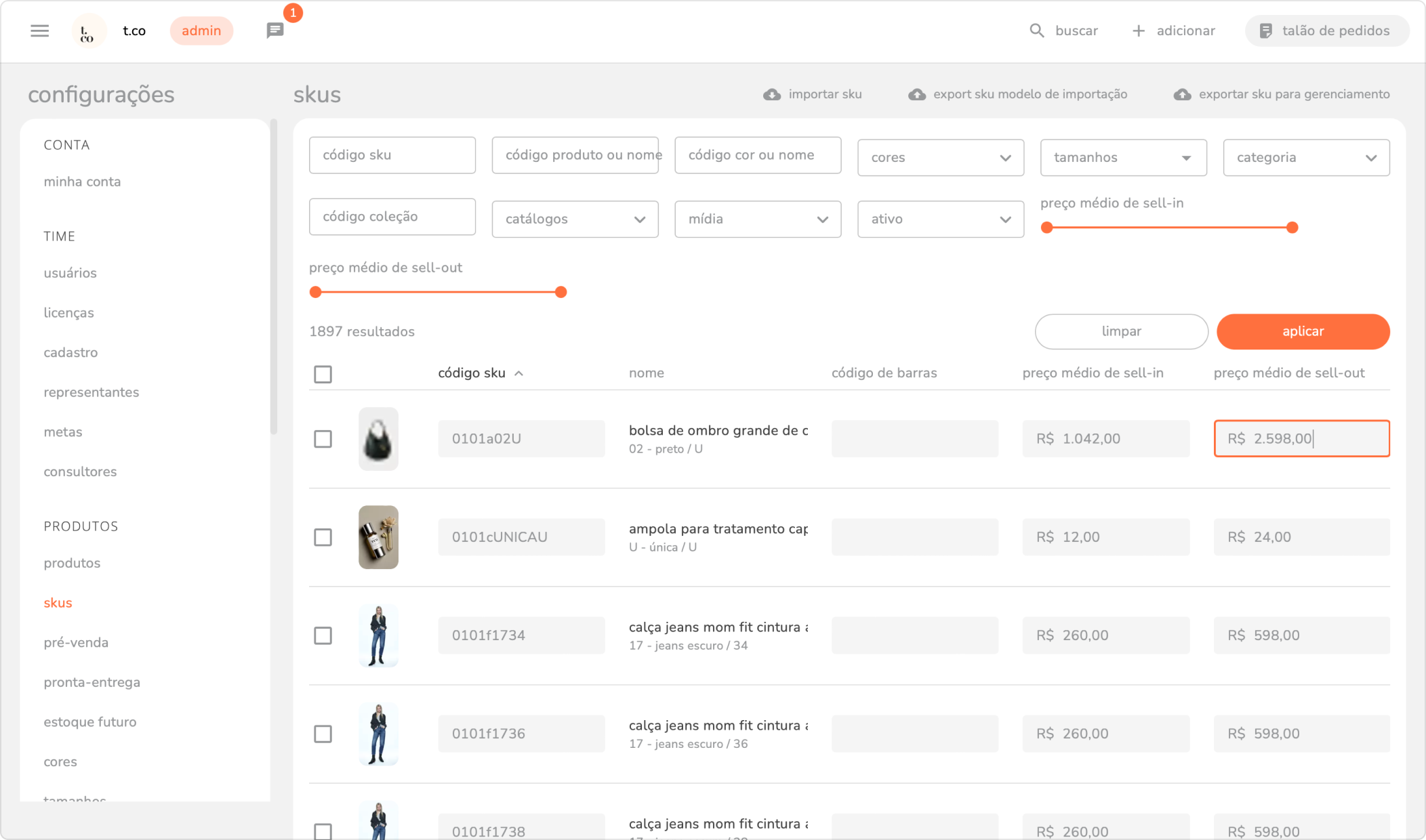Open the hamburger menu icon
The height and width of the screenshot is (840, 1426).
point(40,31)
